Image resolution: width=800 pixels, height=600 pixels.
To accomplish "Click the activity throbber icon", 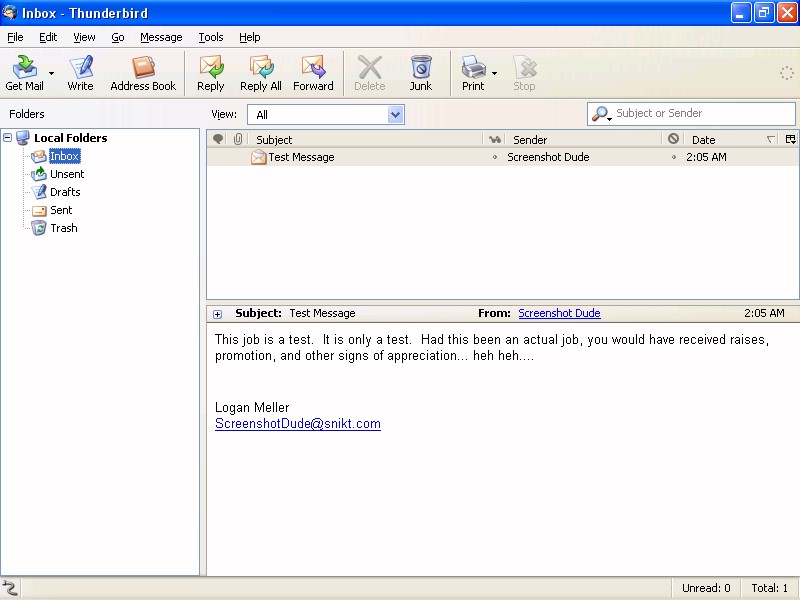I will (787, 73).
